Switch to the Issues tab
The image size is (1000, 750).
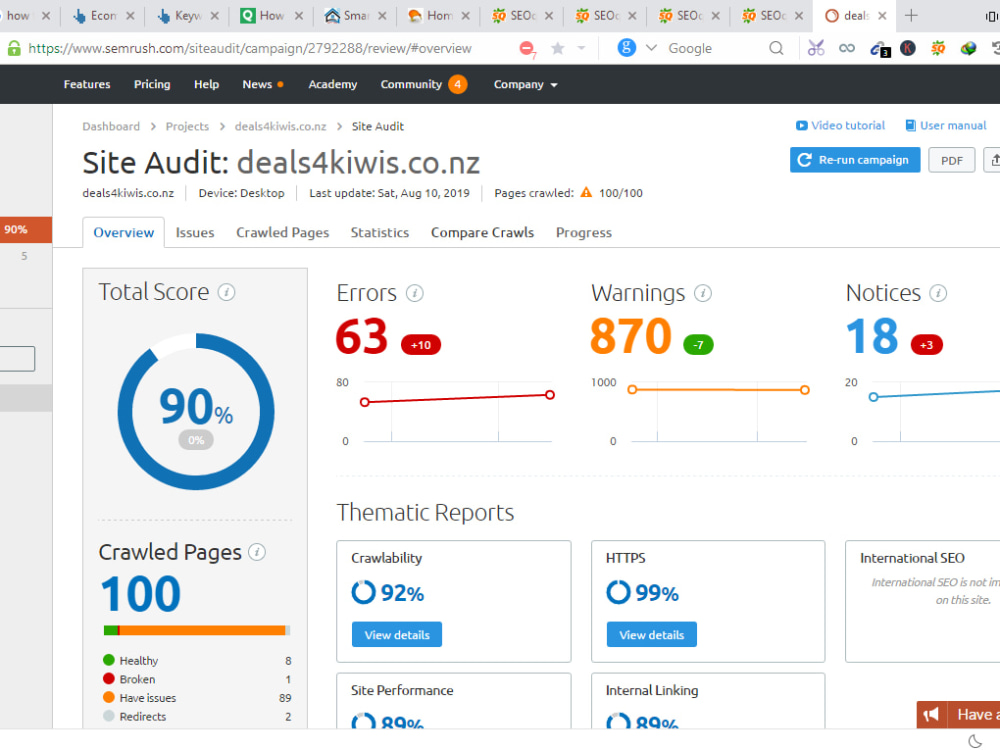point(194,232)
